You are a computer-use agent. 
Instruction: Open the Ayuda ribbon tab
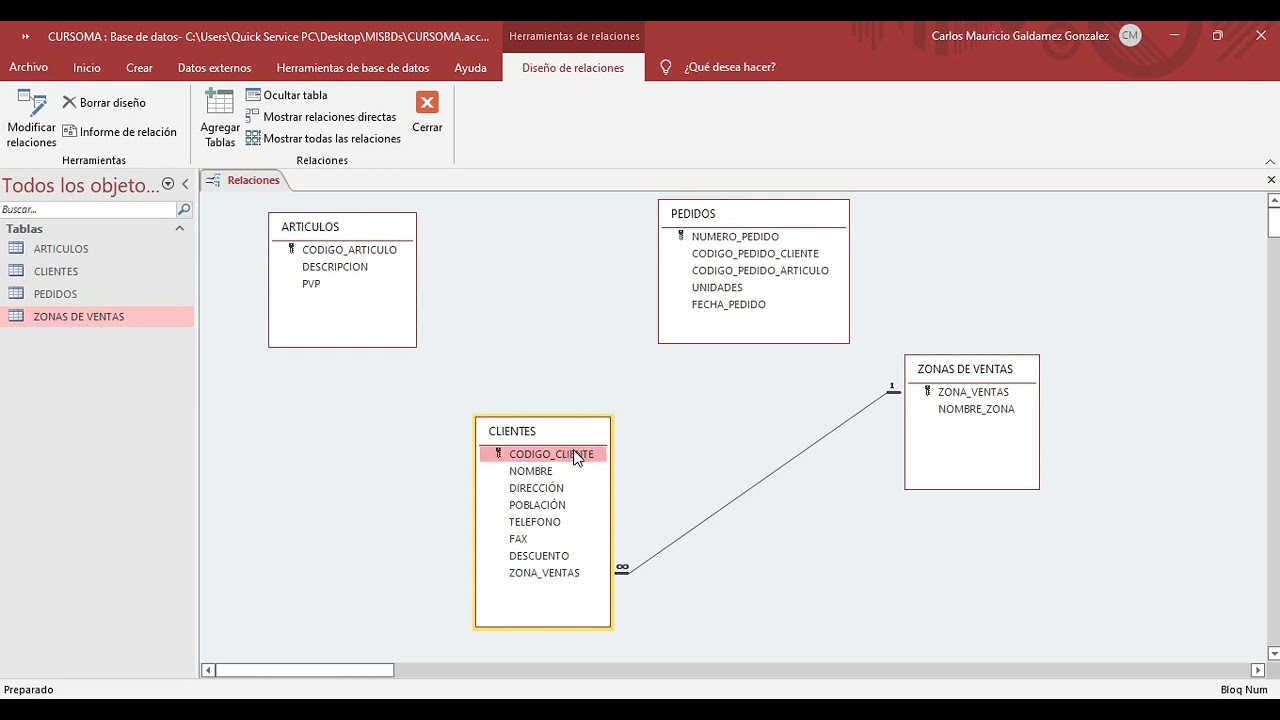click(470, 68)
